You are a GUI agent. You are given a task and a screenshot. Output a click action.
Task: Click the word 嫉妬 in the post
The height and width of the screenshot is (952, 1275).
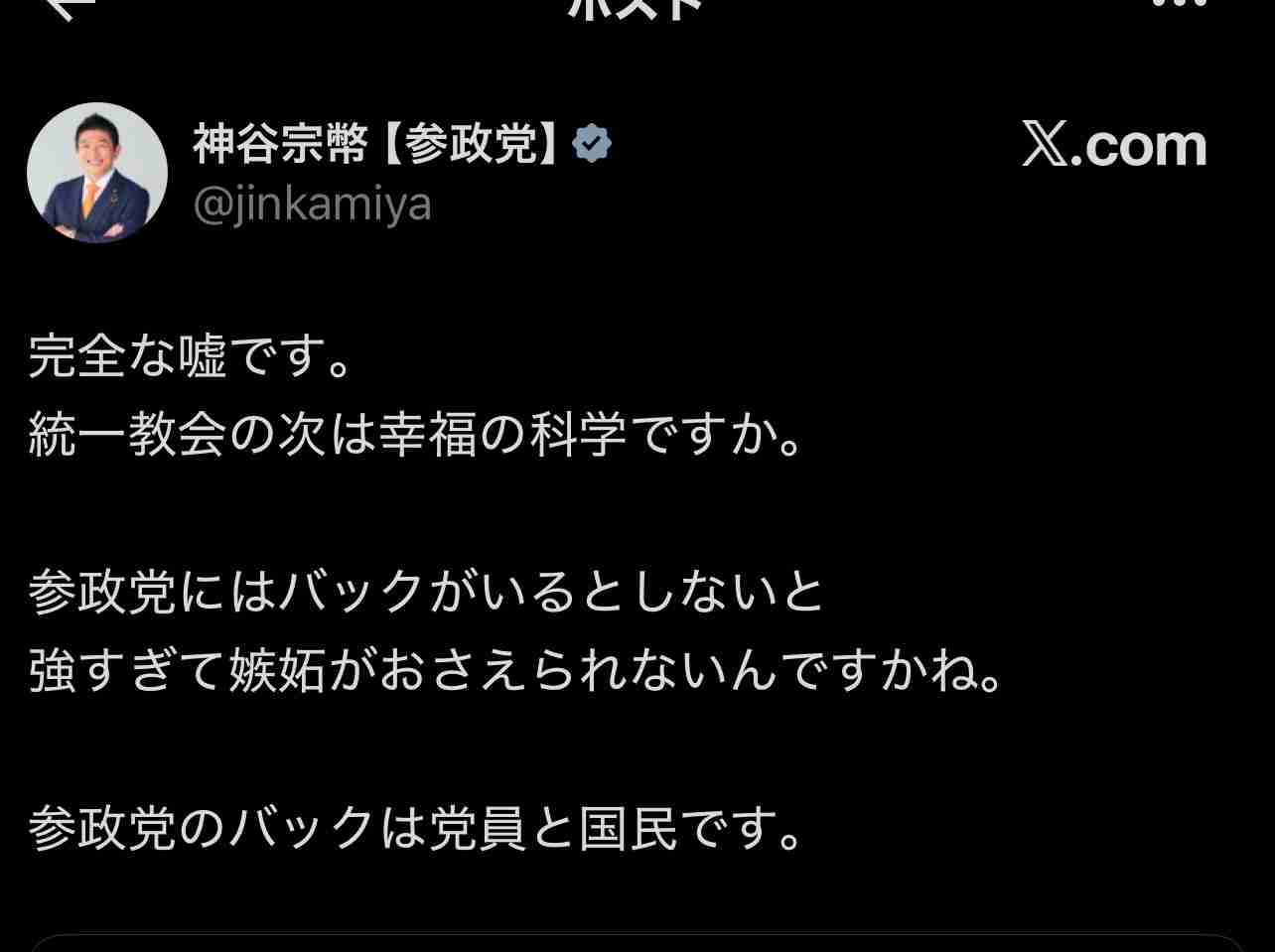277,671
